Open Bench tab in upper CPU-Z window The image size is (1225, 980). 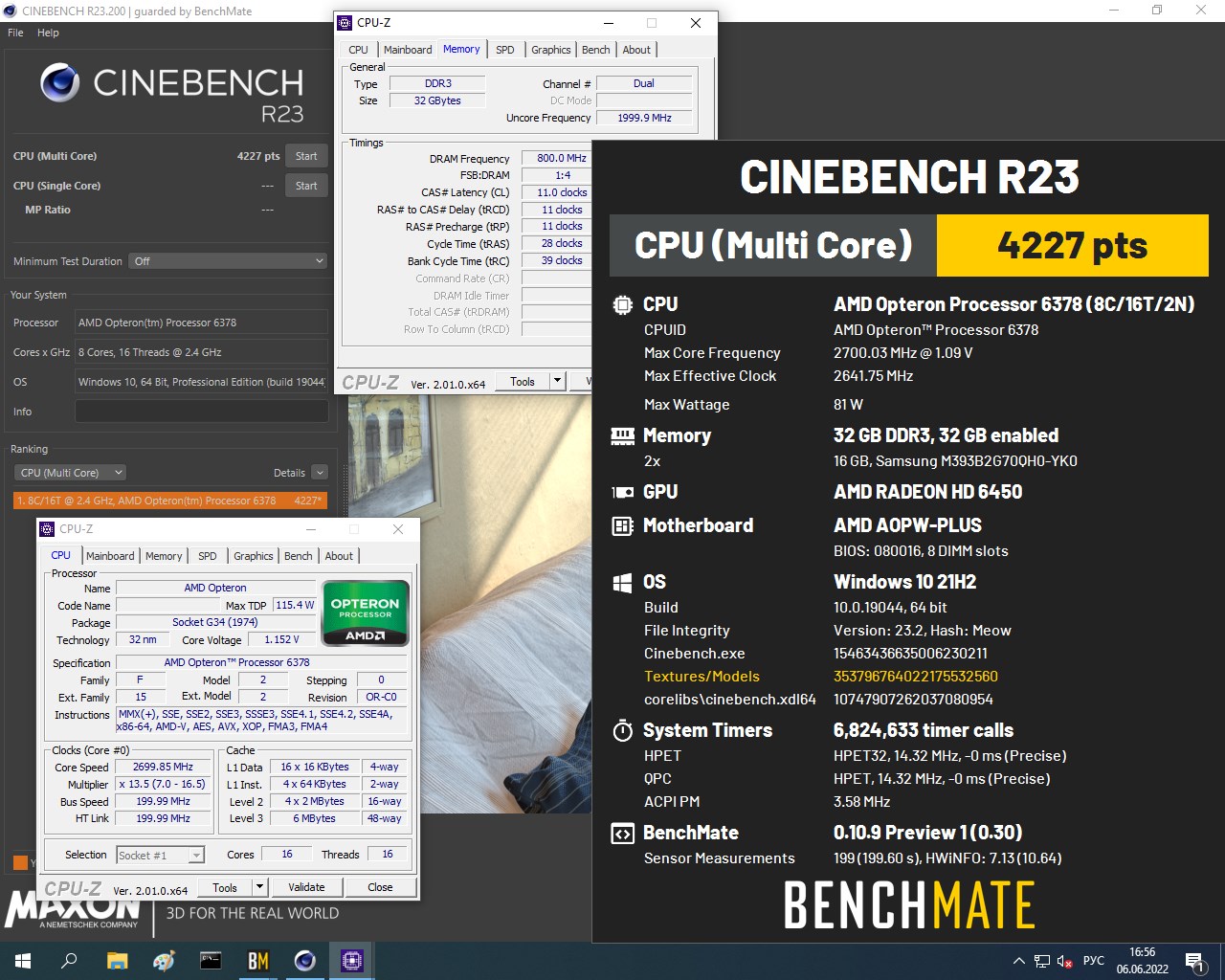click(x=595, y=50)
